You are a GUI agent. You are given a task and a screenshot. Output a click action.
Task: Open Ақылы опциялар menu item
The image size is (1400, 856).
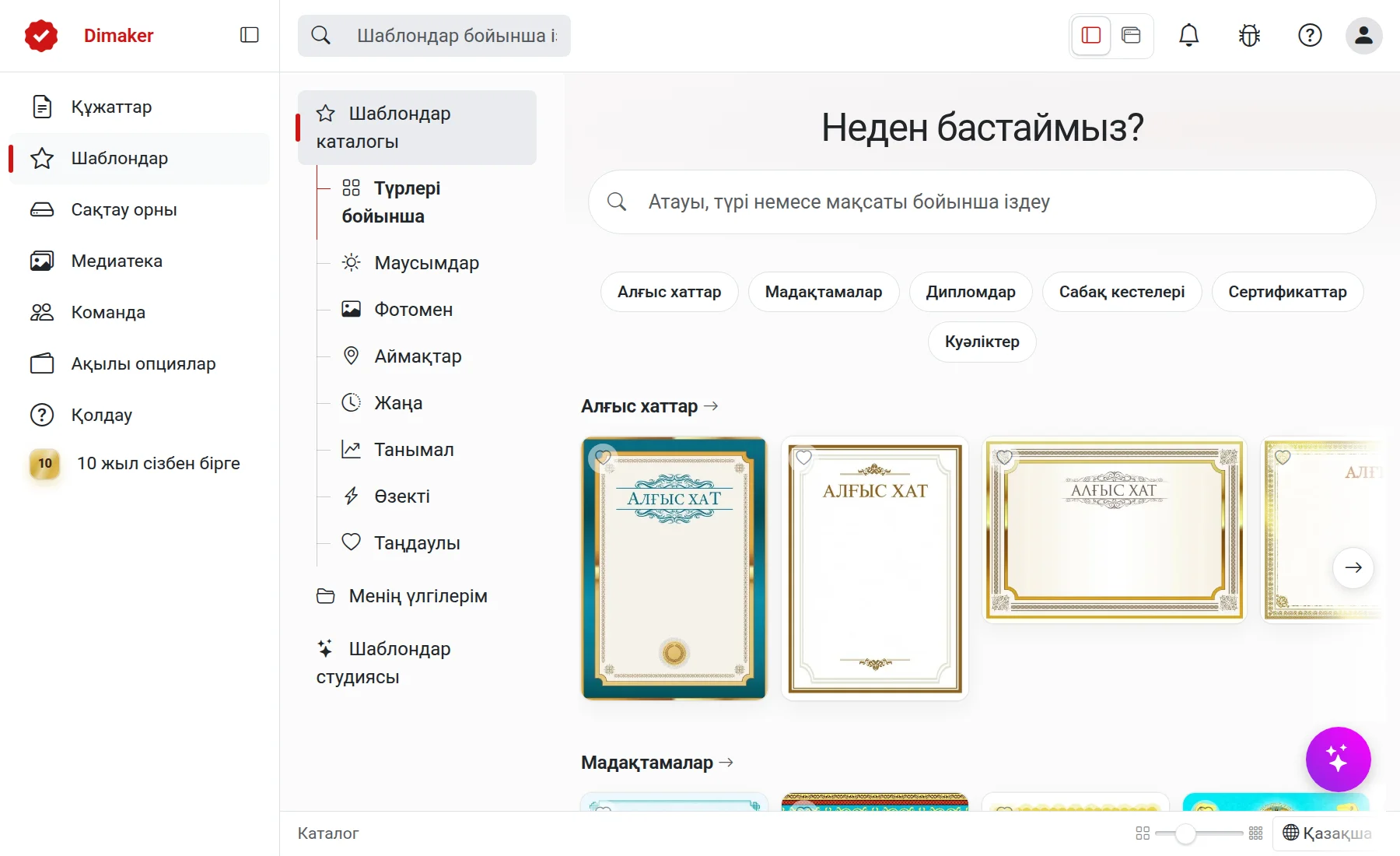[x=140, y=363]
